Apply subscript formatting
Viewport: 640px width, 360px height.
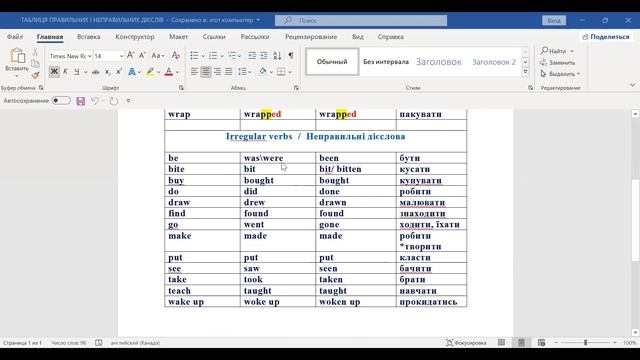click(x=107, y=72)
